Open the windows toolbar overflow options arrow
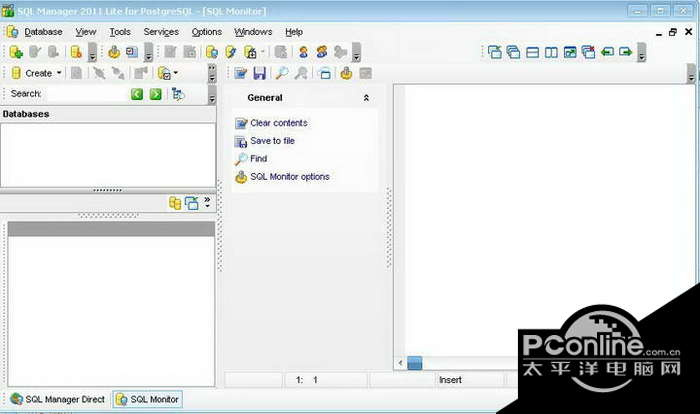The height and width of the screenshot is (414, 700). [x=642, y=52]
